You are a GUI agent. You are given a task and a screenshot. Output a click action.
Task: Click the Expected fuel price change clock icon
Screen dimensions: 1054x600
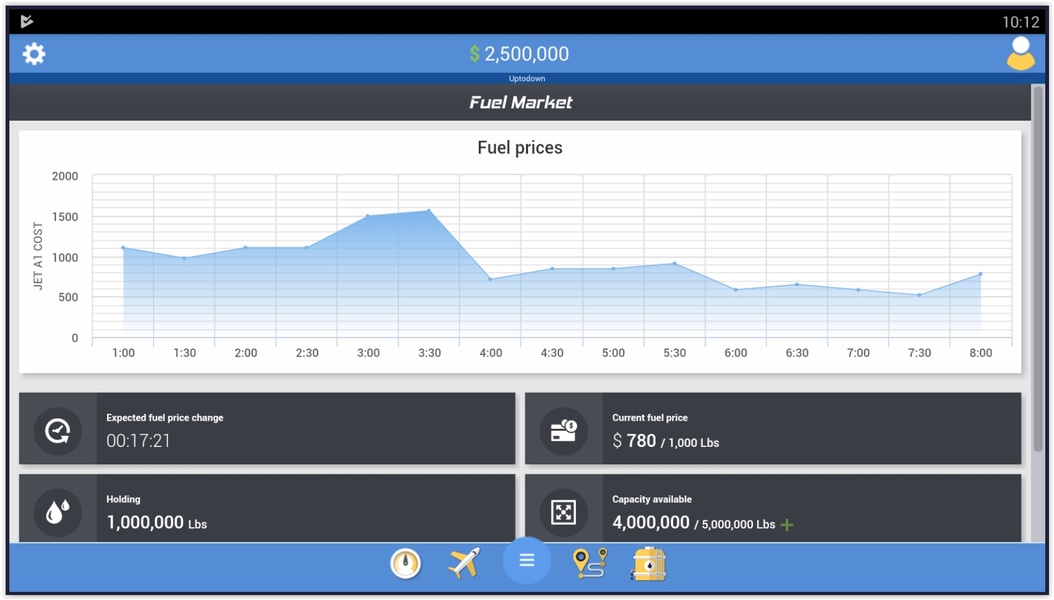[58, 431]
